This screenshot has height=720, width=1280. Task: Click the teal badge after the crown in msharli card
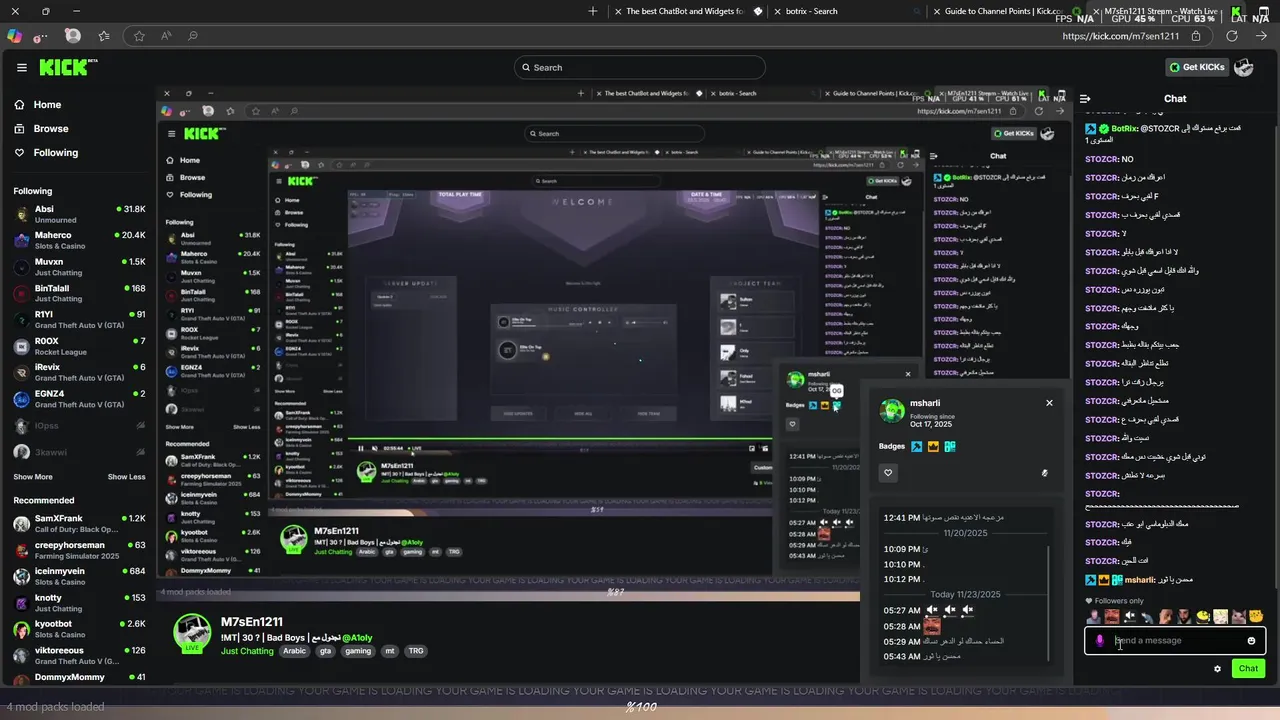[949, 446]
